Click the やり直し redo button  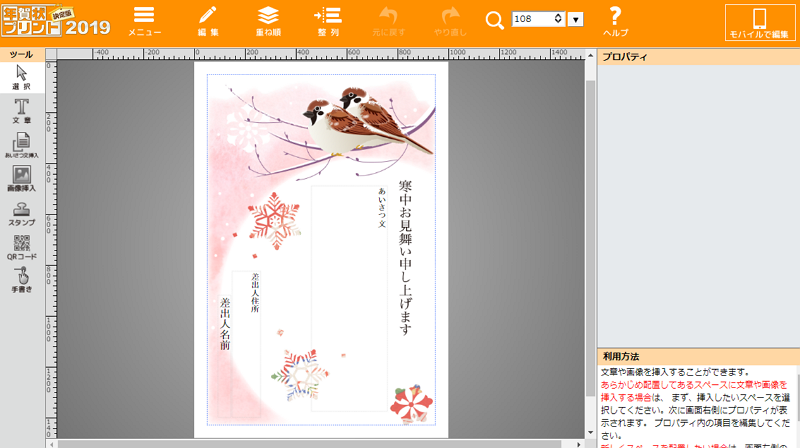(448, 22)
